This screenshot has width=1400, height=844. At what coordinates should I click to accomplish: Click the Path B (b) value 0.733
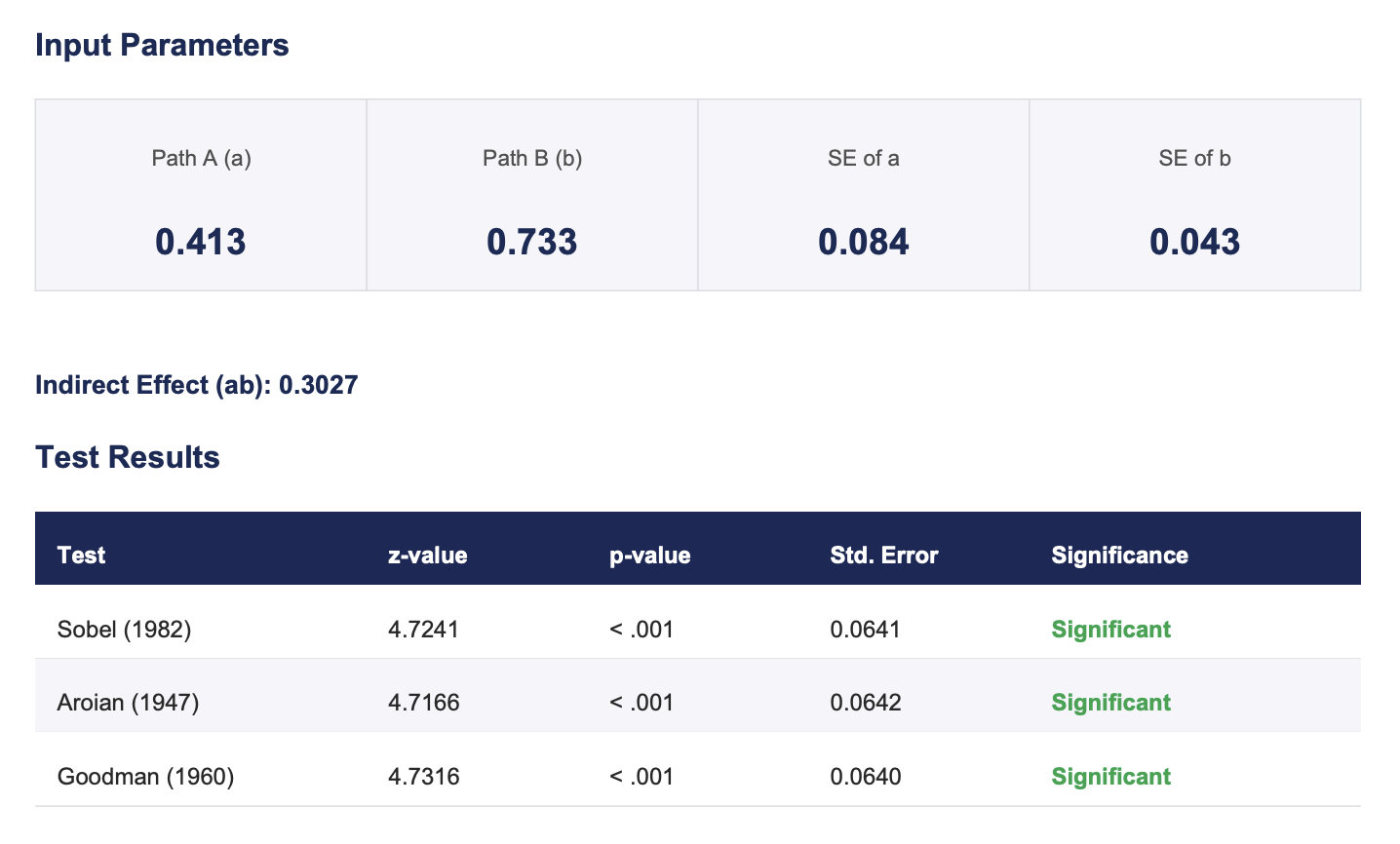531,242
